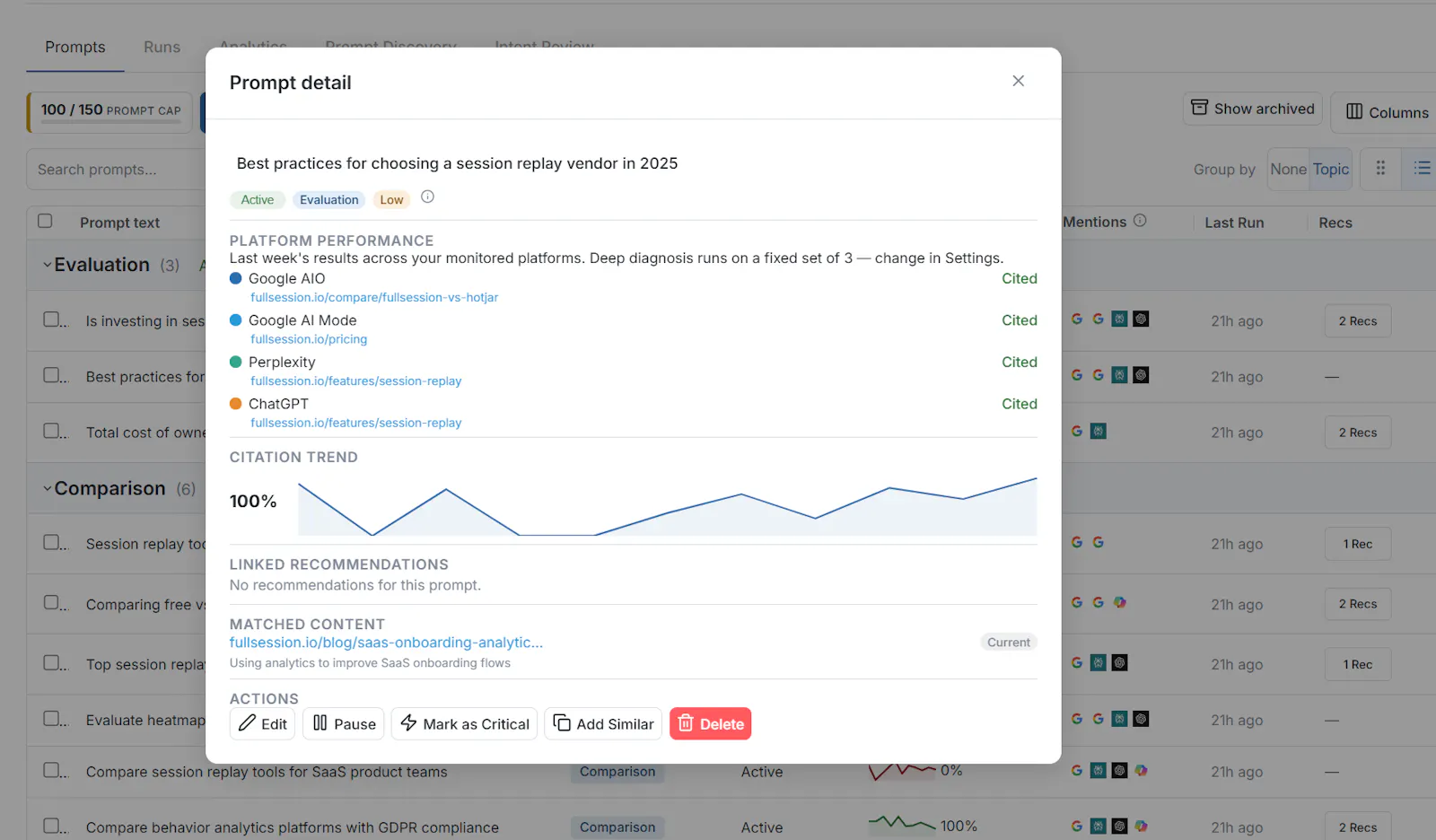This screenshot has height=840, width=1436.
Task: Click the citation trend chart
Action: point(667,507)
